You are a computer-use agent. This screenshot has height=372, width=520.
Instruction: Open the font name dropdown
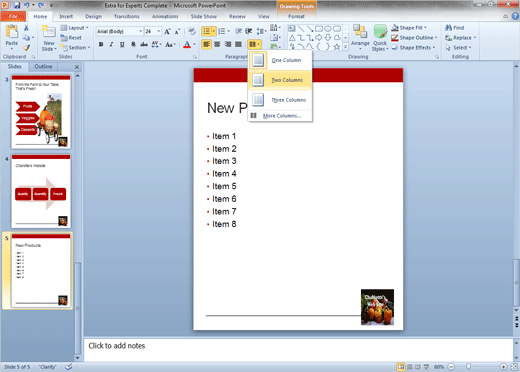pyautogui.click(x=140, y=31)
